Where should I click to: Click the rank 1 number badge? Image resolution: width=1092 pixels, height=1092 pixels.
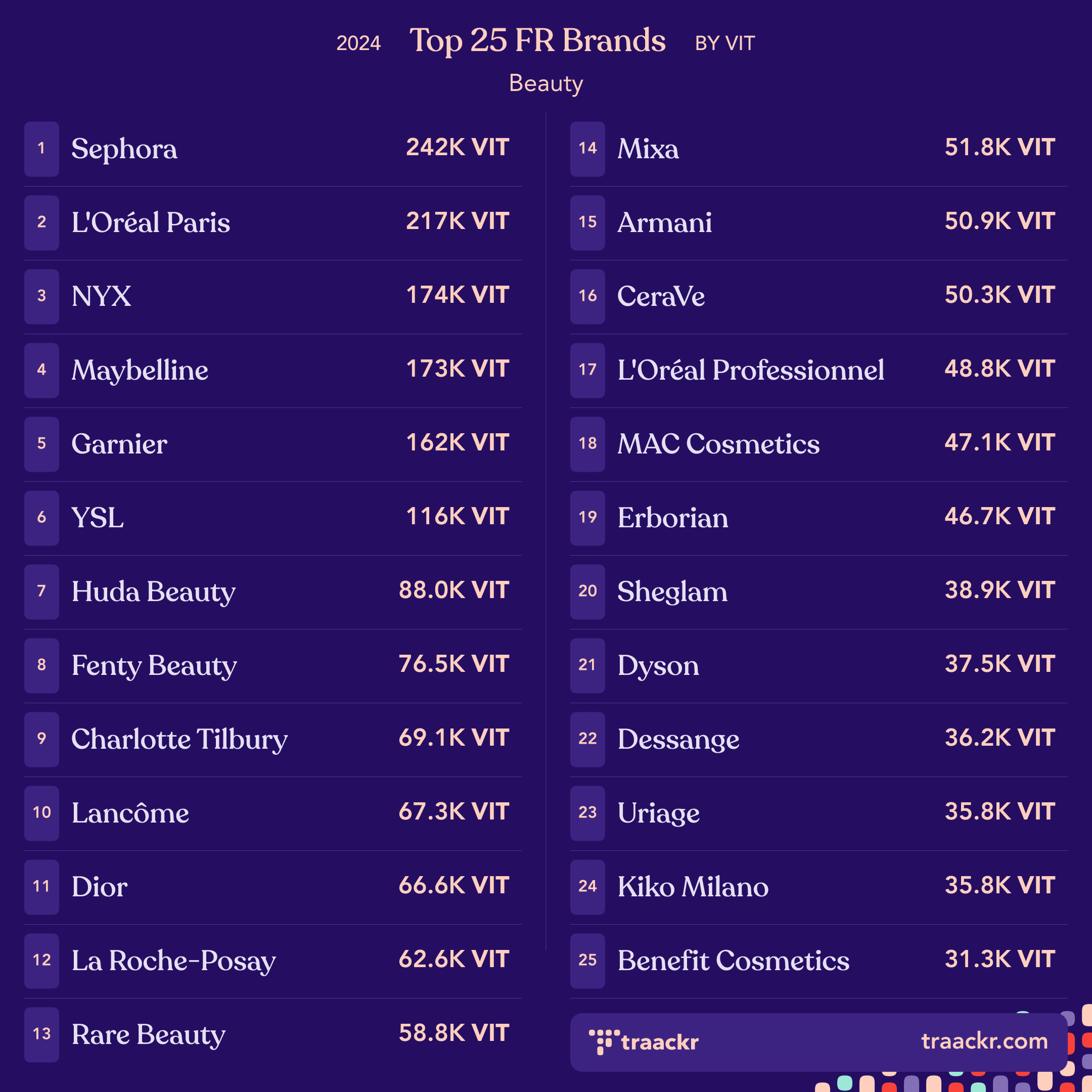pos(41,149)
